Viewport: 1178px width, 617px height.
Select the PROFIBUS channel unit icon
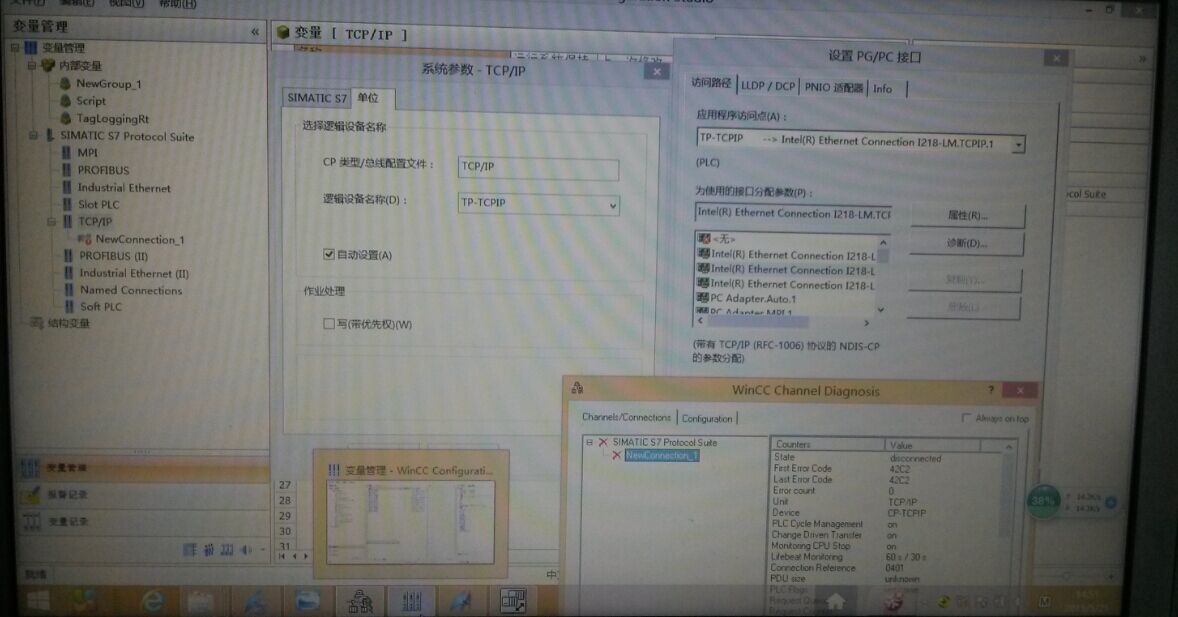pyautogui.click(x=67, y=170)
